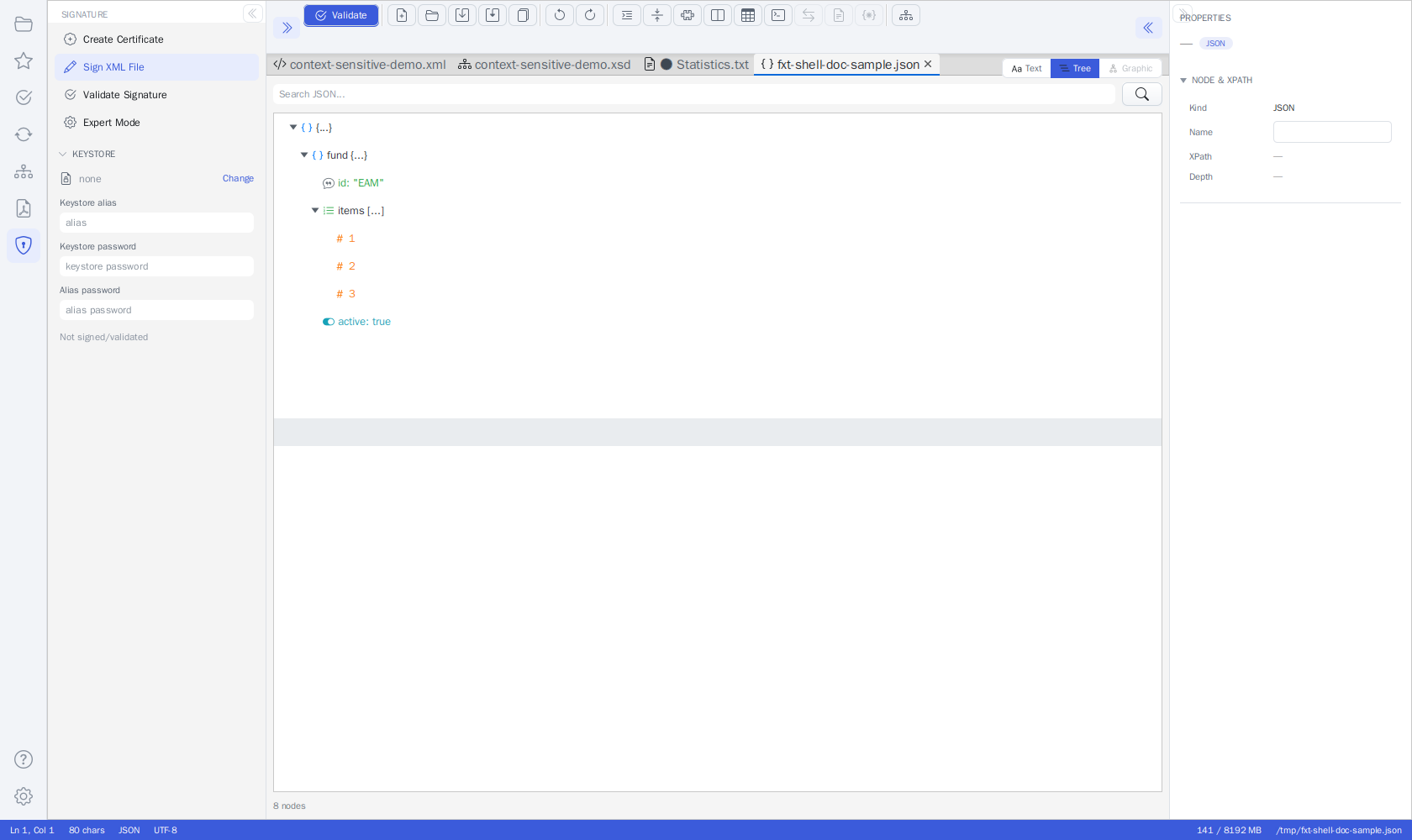
Task: Collapse the NODE & XPATH section
Action: pyautogui.click(x=1183, y=81)
